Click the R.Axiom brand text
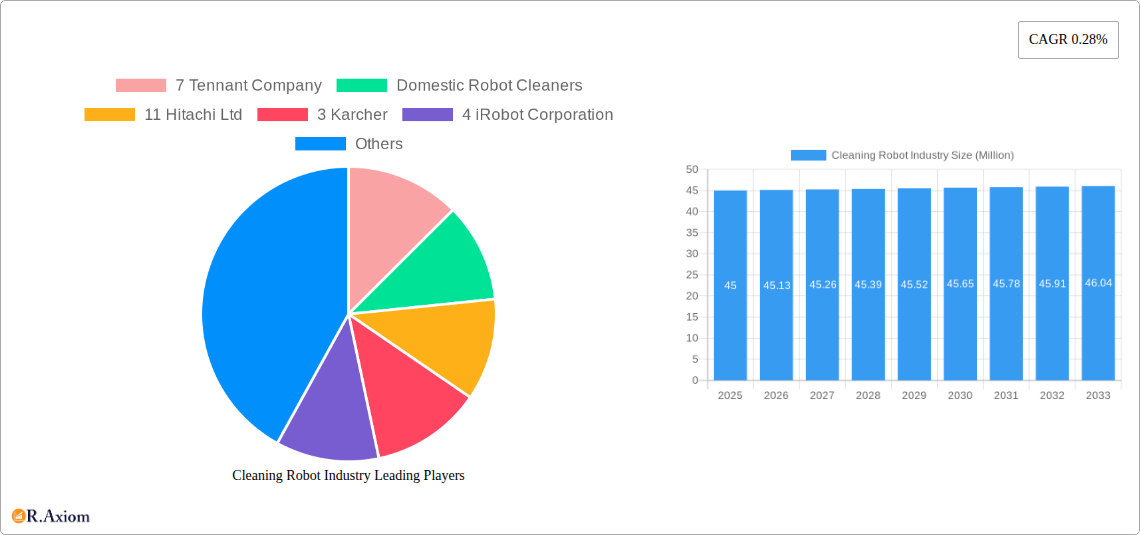The height and width of the screenshot is (535, 1140). pos(58,517)
